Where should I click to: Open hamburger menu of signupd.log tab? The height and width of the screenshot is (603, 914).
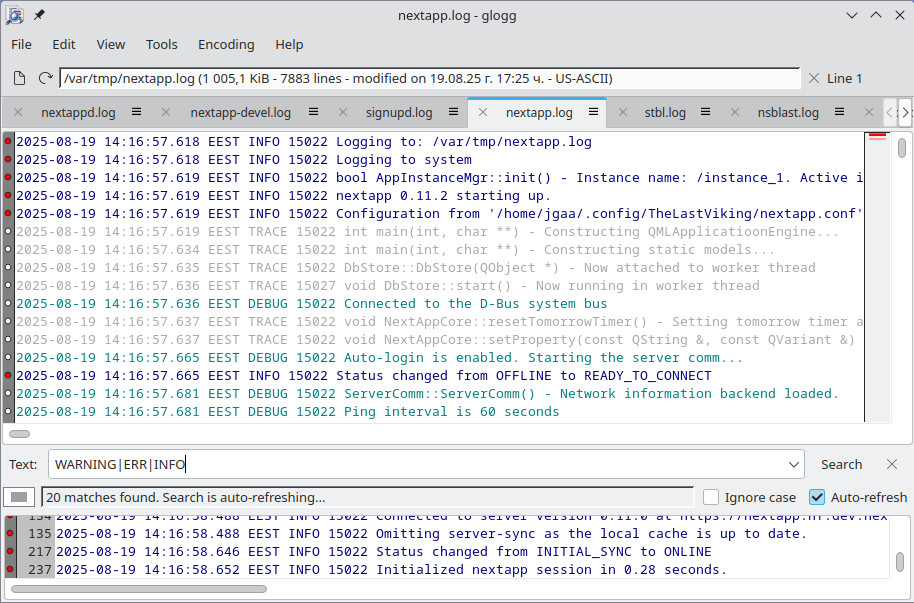[454, 112]
